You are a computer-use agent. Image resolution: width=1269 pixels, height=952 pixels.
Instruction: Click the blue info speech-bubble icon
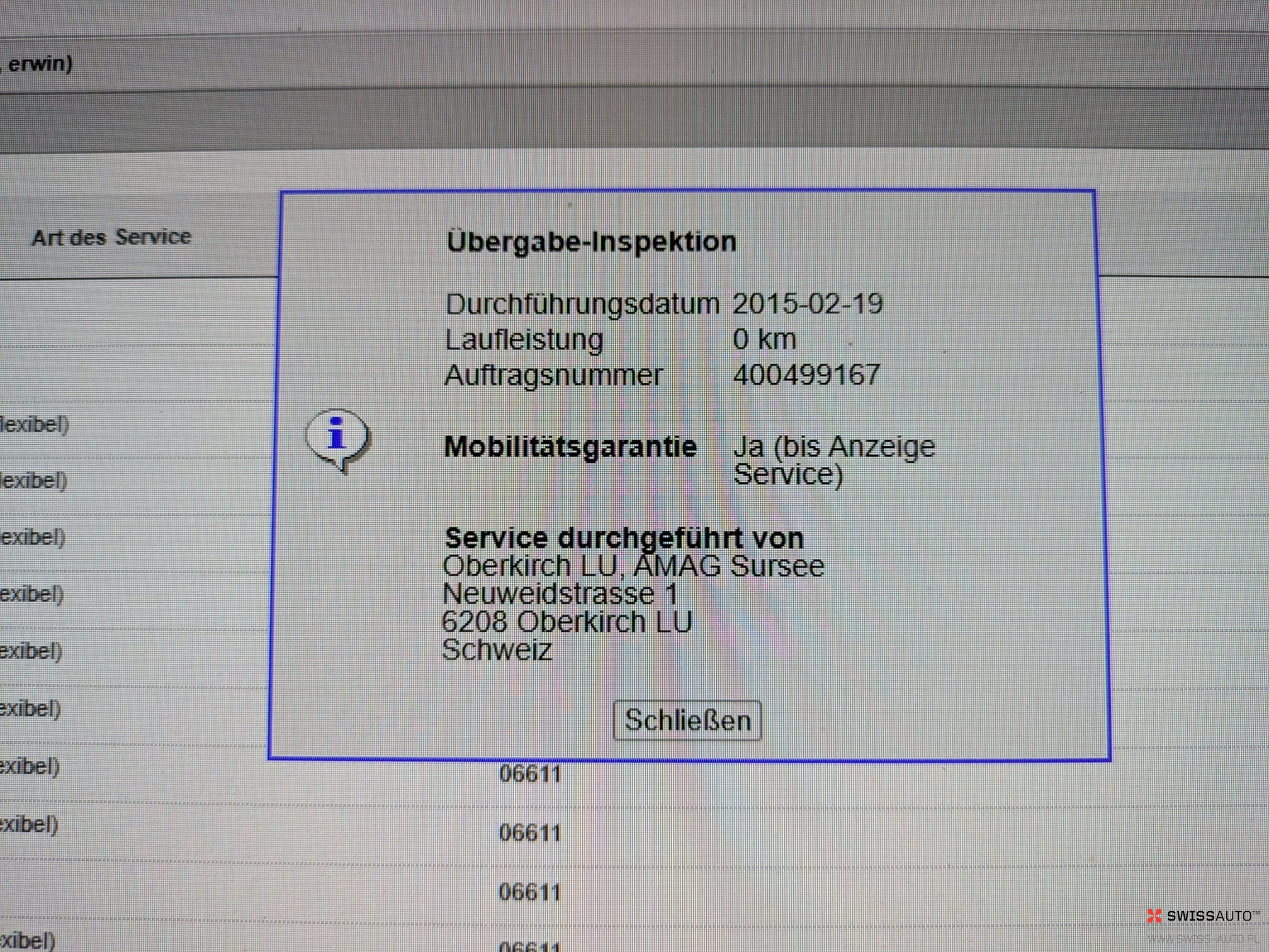pyautogui.click(x=338, y=438)
